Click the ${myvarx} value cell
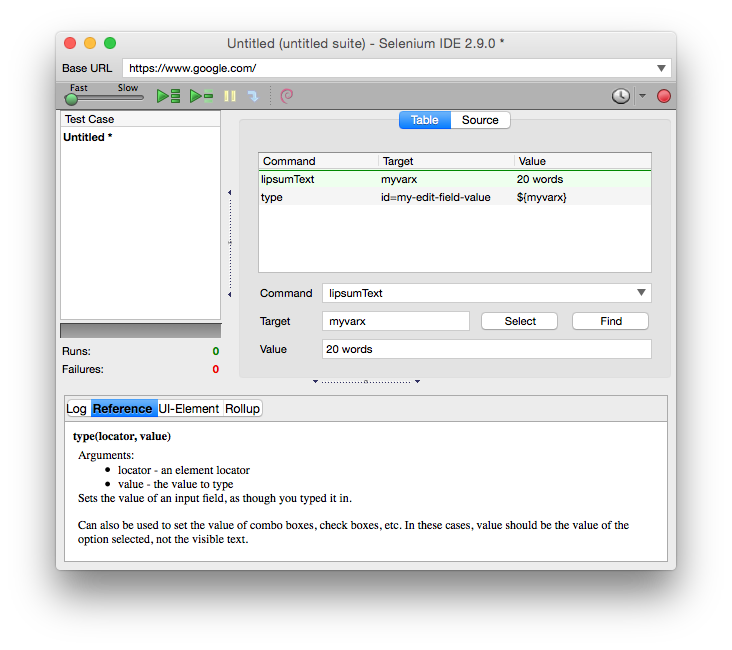 [542, 197]
